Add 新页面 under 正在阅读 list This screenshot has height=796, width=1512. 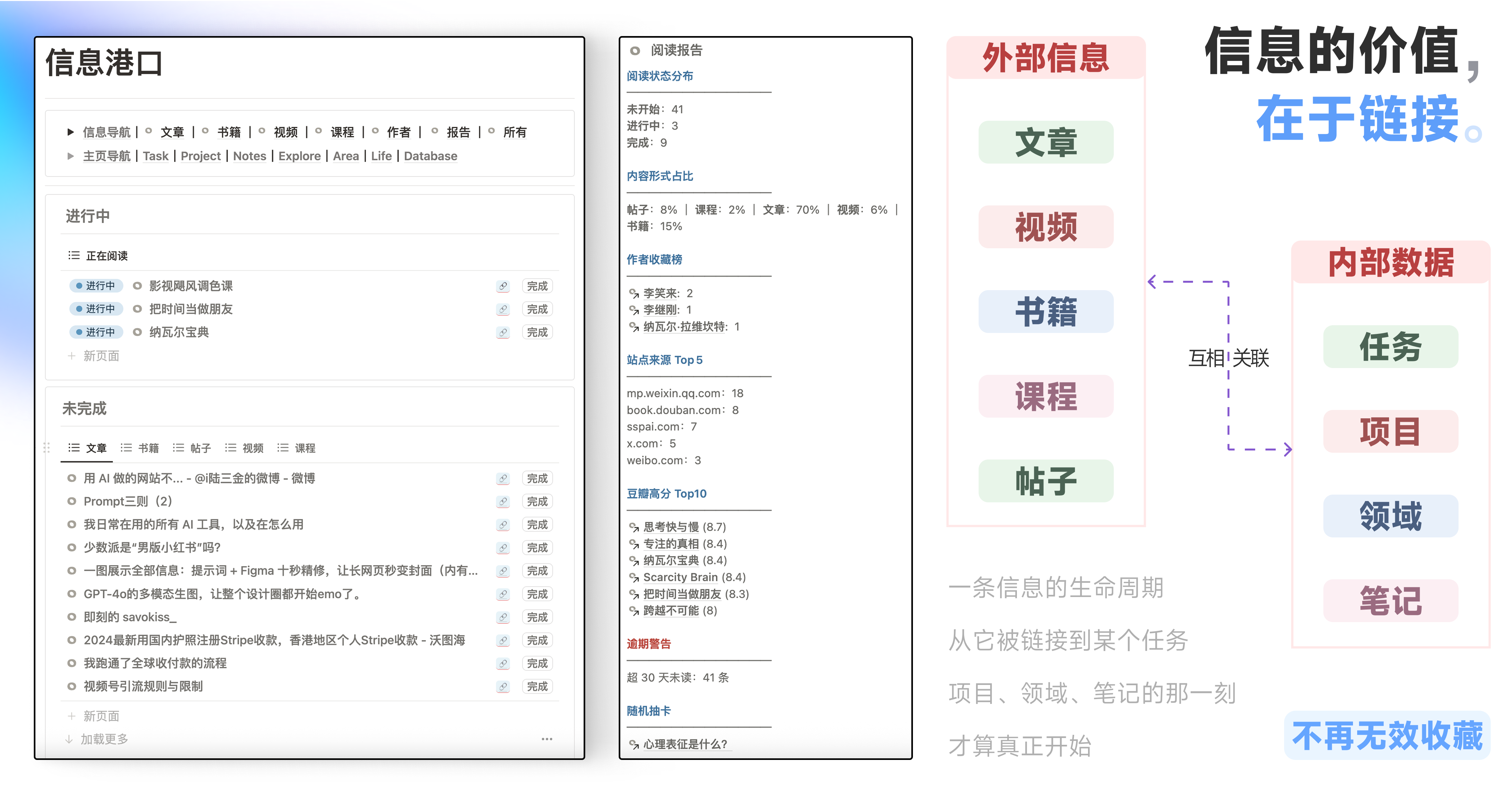coord(94,356)
